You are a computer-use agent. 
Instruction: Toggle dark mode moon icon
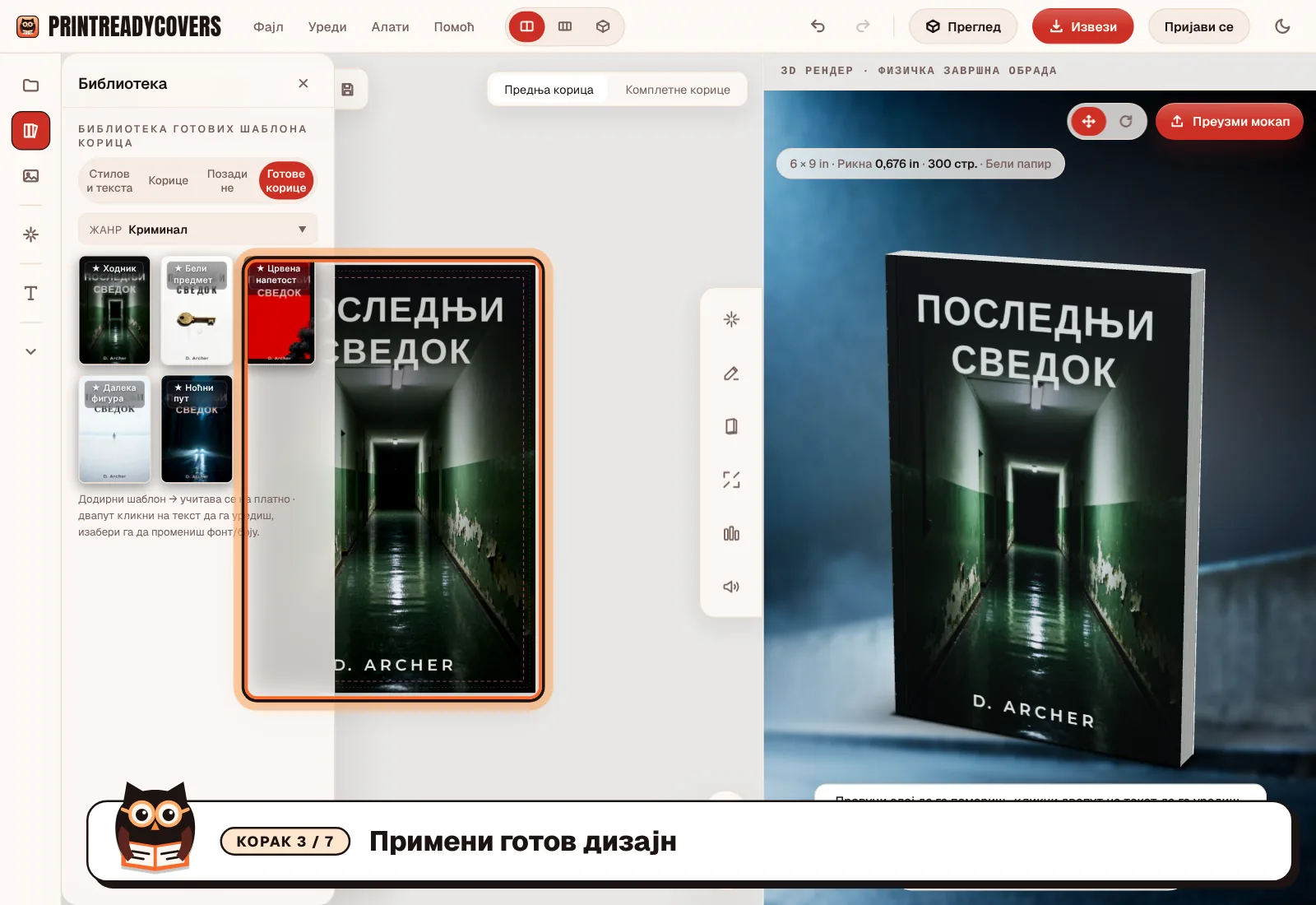pos(1282,26)
